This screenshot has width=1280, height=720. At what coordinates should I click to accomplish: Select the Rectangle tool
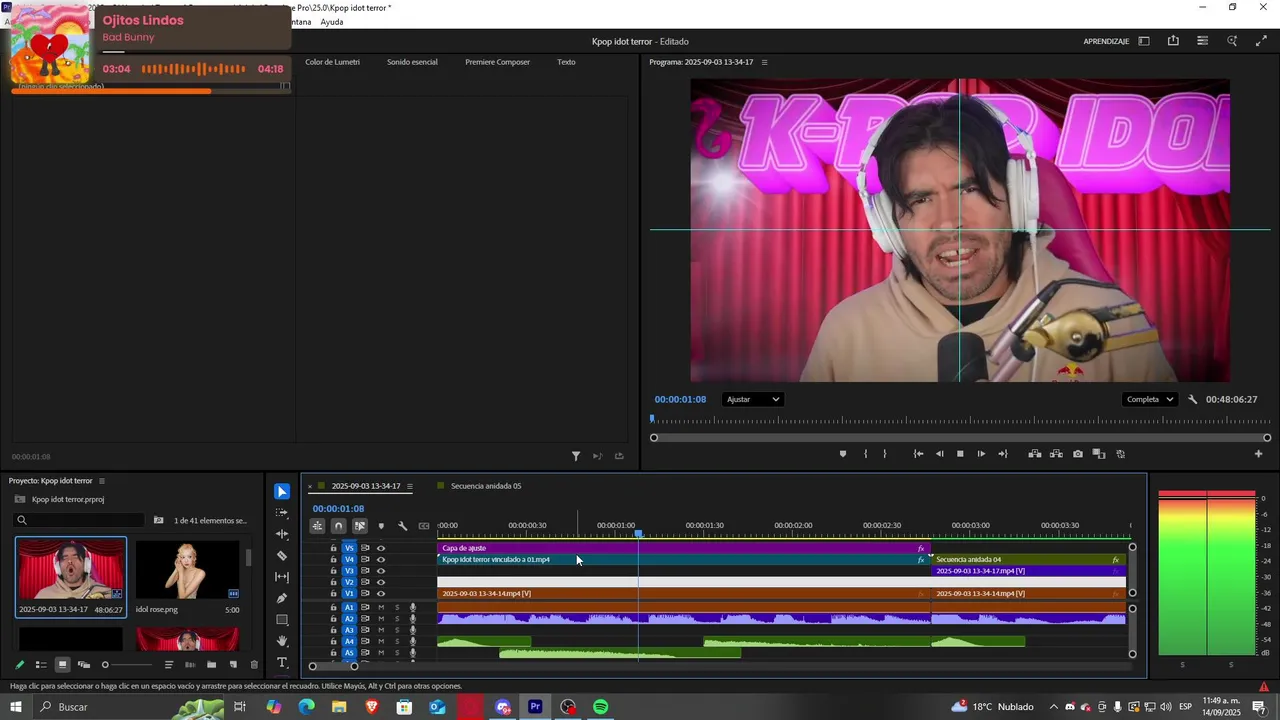(x=282, y=620)
